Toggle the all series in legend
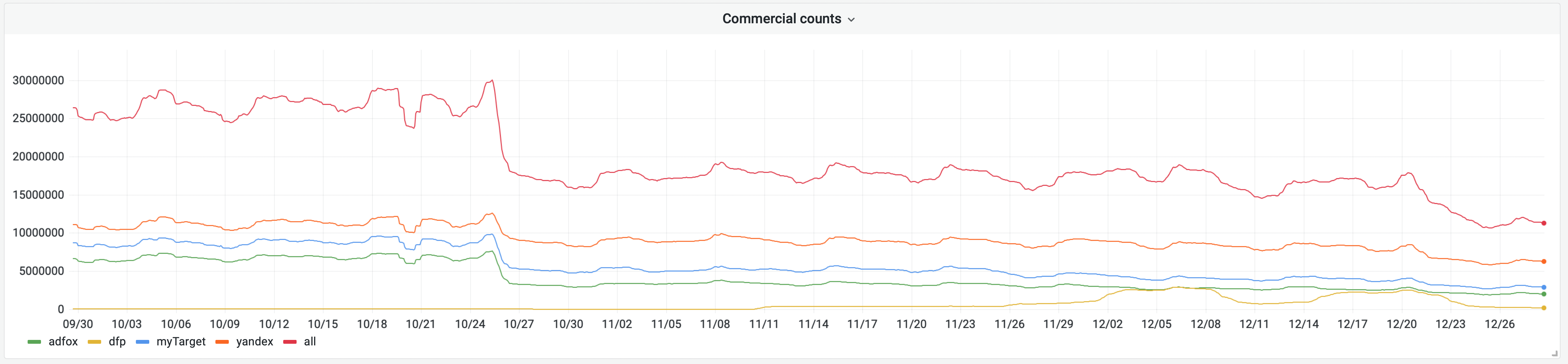 click(310, 342)
